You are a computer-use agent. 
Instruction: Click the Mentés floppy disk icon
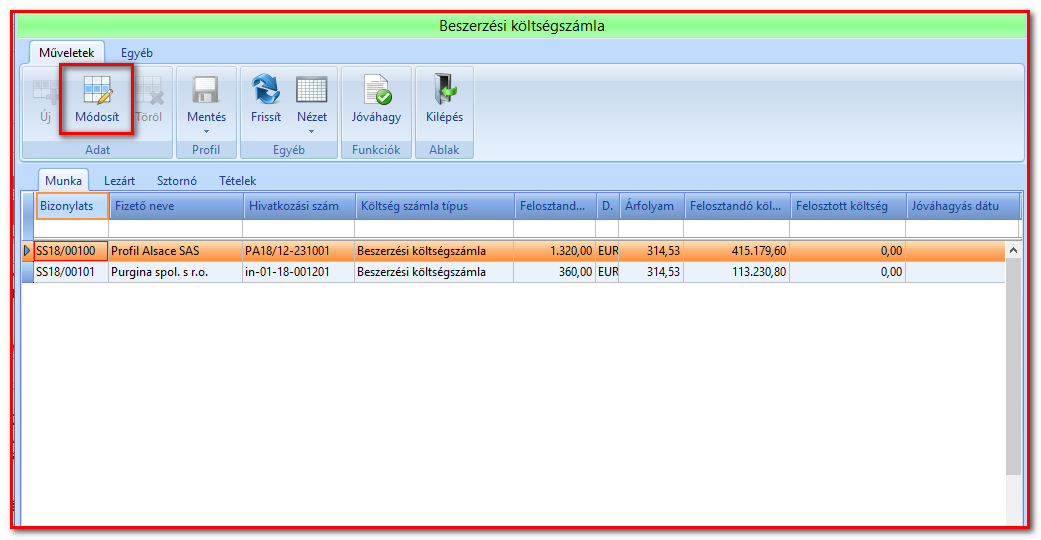(x=206, y=90)
